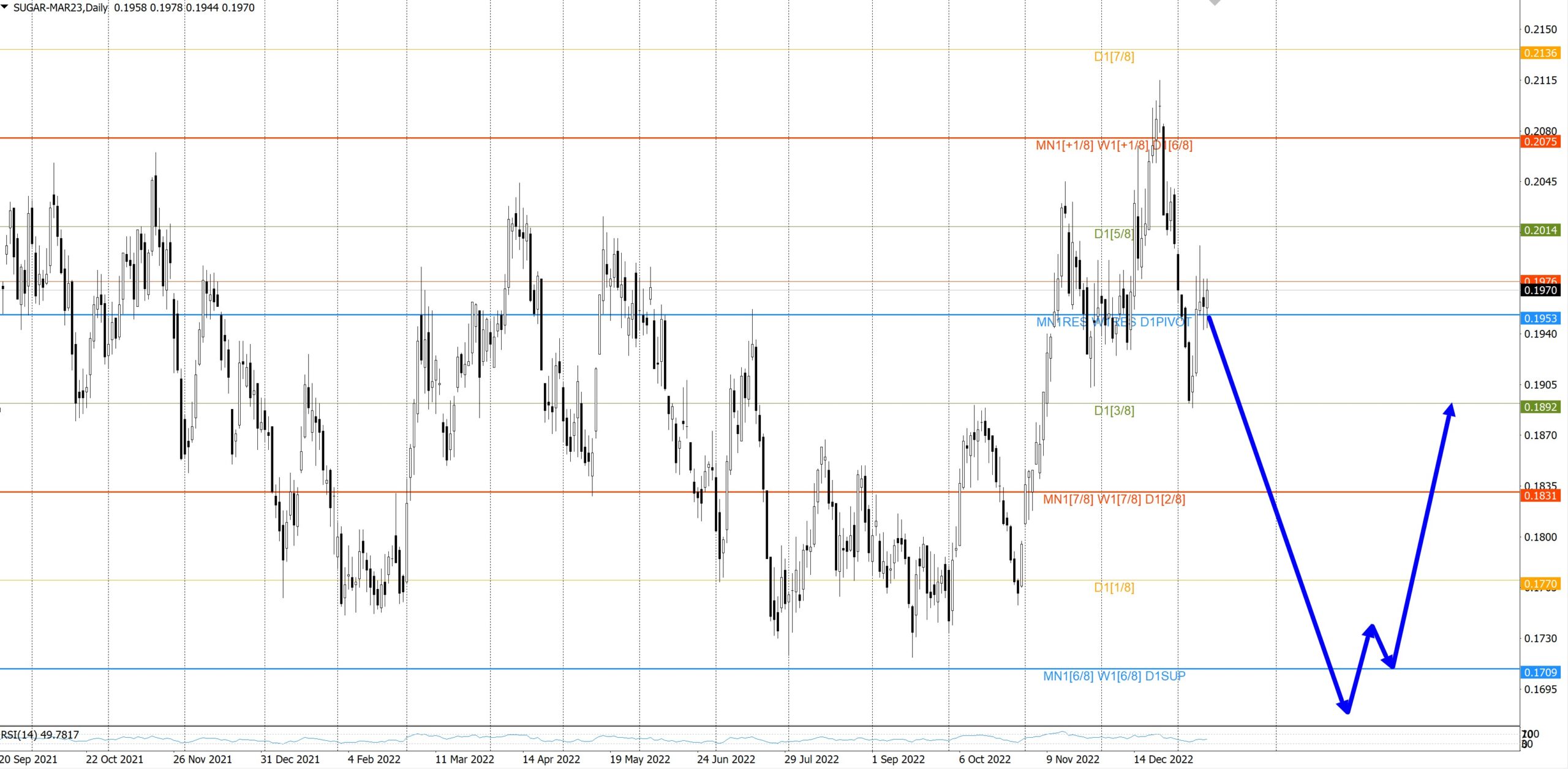Select the 0.2075 red price tag
Screen dimensions: 1568x769
click(x=1540, y=142)
